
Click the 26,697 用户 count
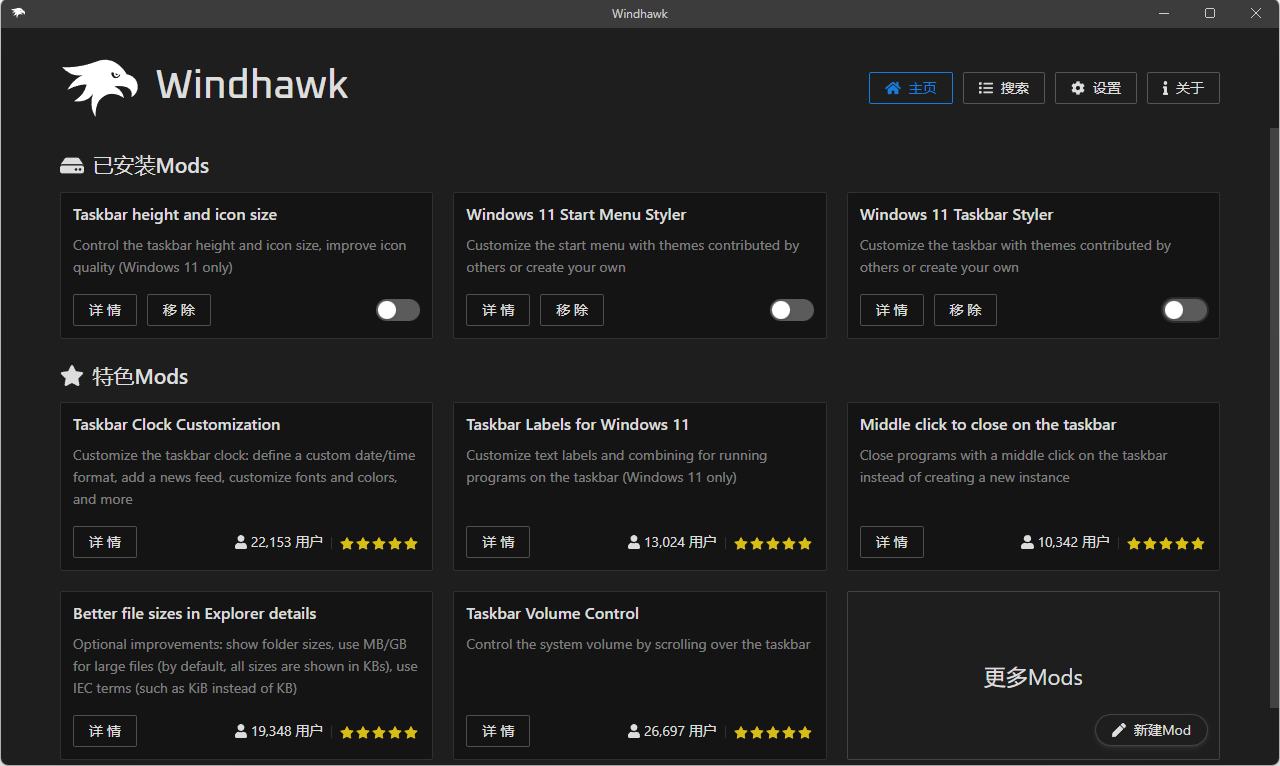[680, 731]
